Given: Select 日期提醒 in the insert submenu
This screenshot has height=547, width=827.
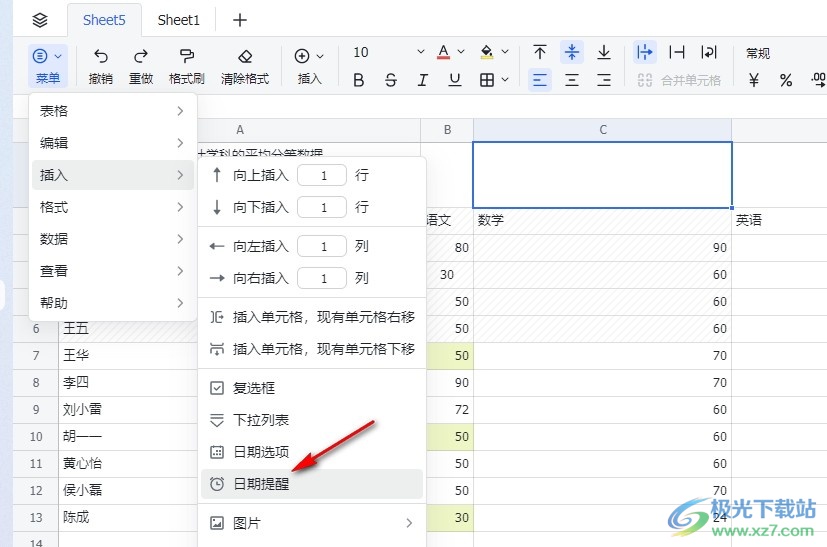Looking at the screenshot, I should [261, 484].
